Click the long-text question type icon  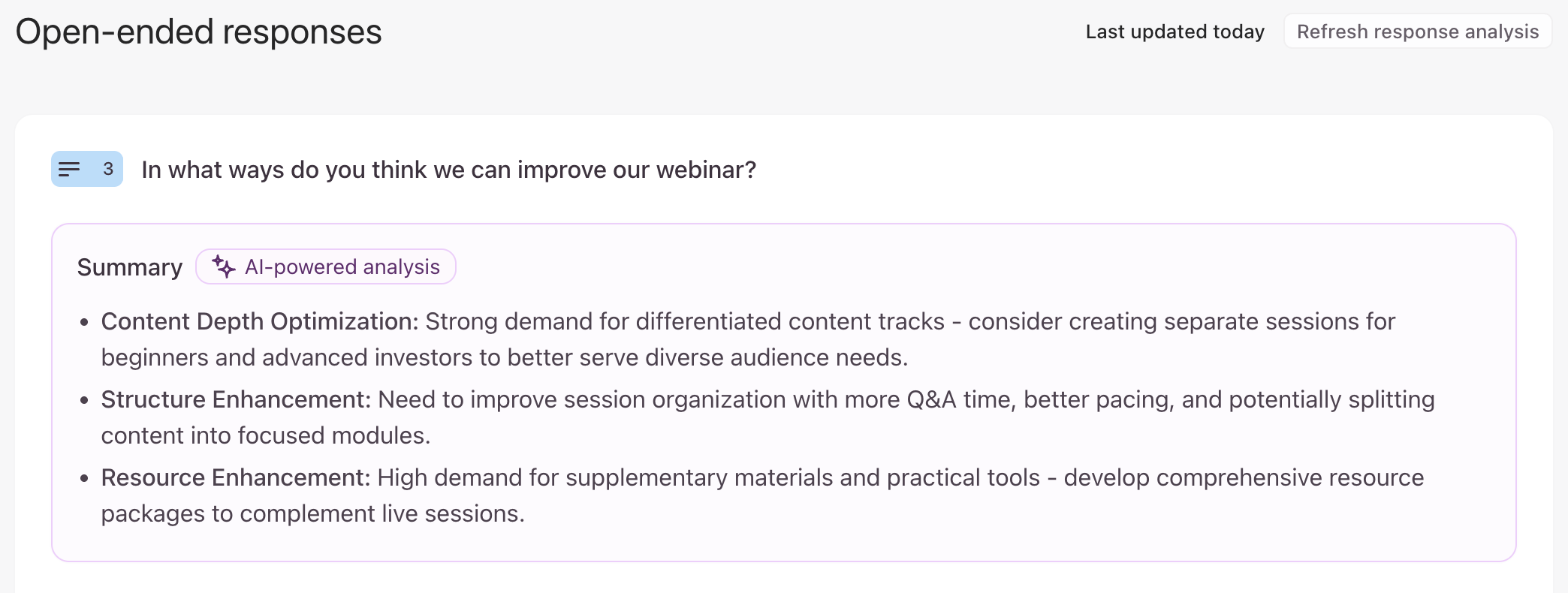click(x=69, y=170)
